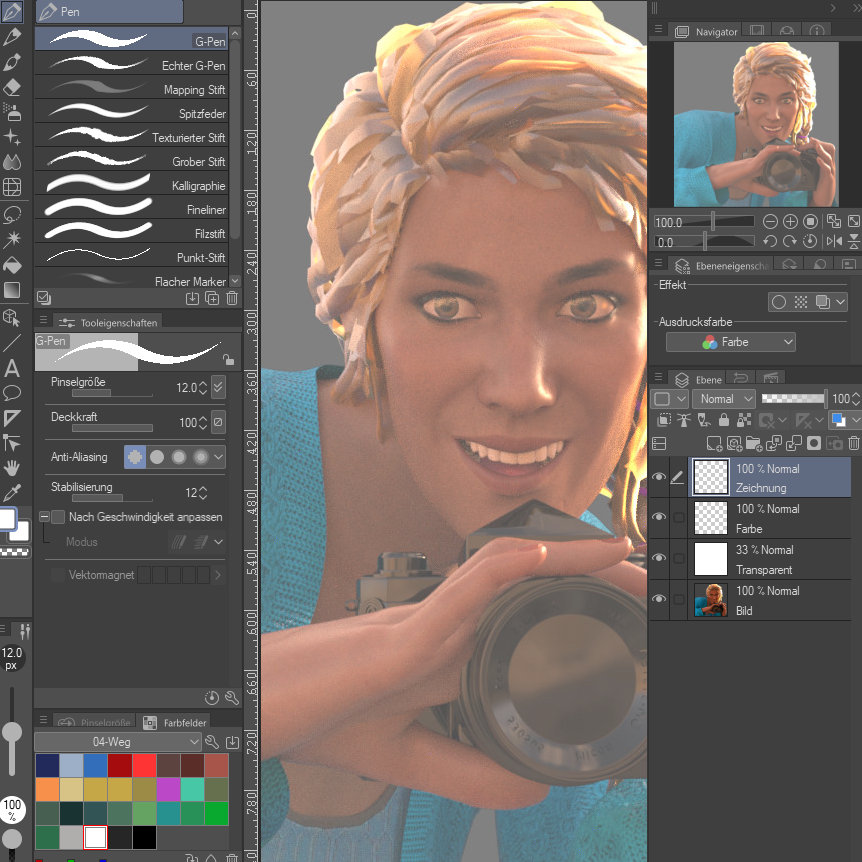Expand the 04-Weg color set dropdown
The width and height of the screenshot is (862, 862).
118,741
